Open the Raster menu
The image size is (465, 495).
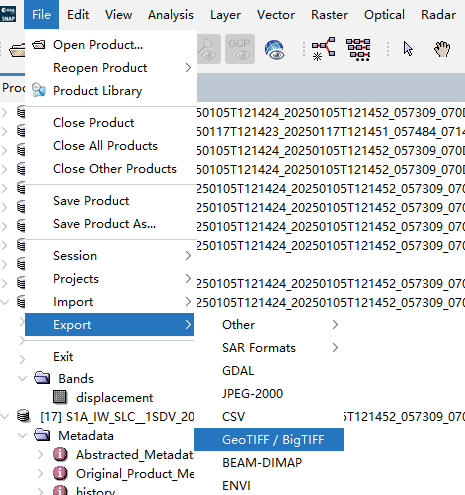(x=329, y=14)
